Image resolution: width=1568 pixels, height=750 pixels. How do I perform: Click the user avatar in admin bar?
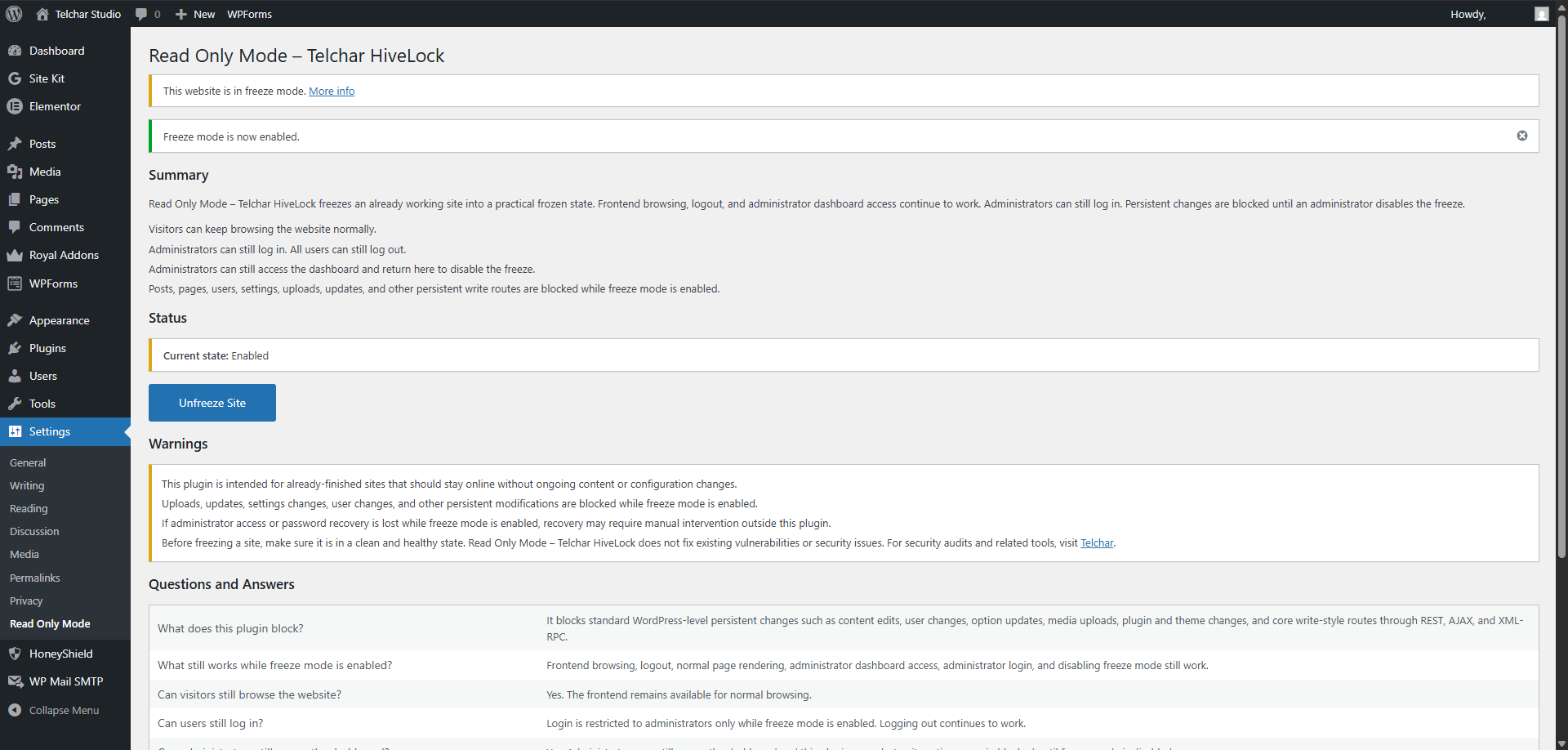tap(1542, 14)
